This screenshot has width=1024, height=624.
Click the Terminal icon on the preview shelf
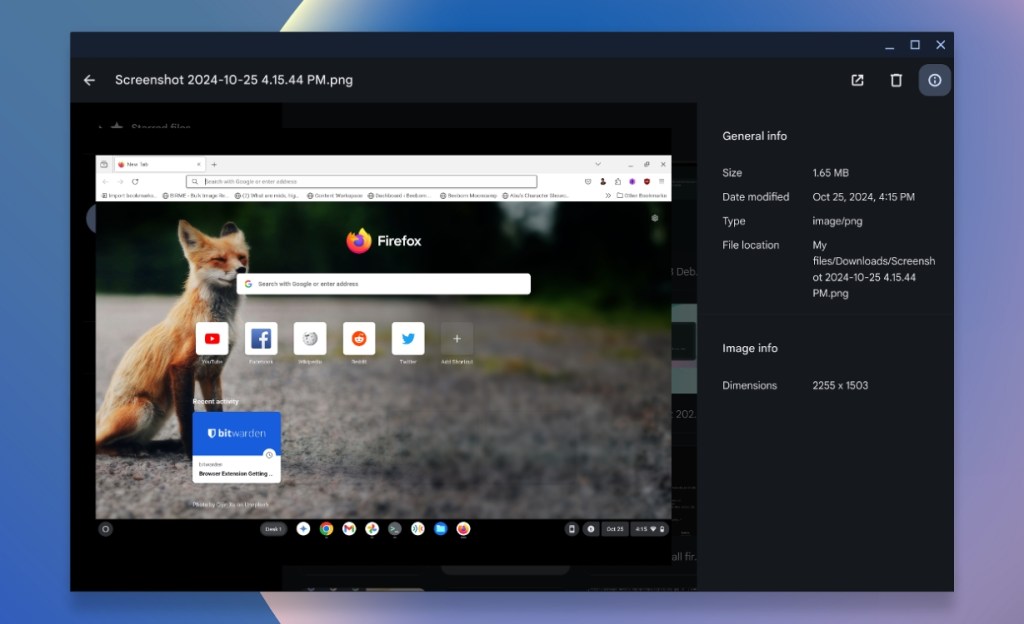394,529
